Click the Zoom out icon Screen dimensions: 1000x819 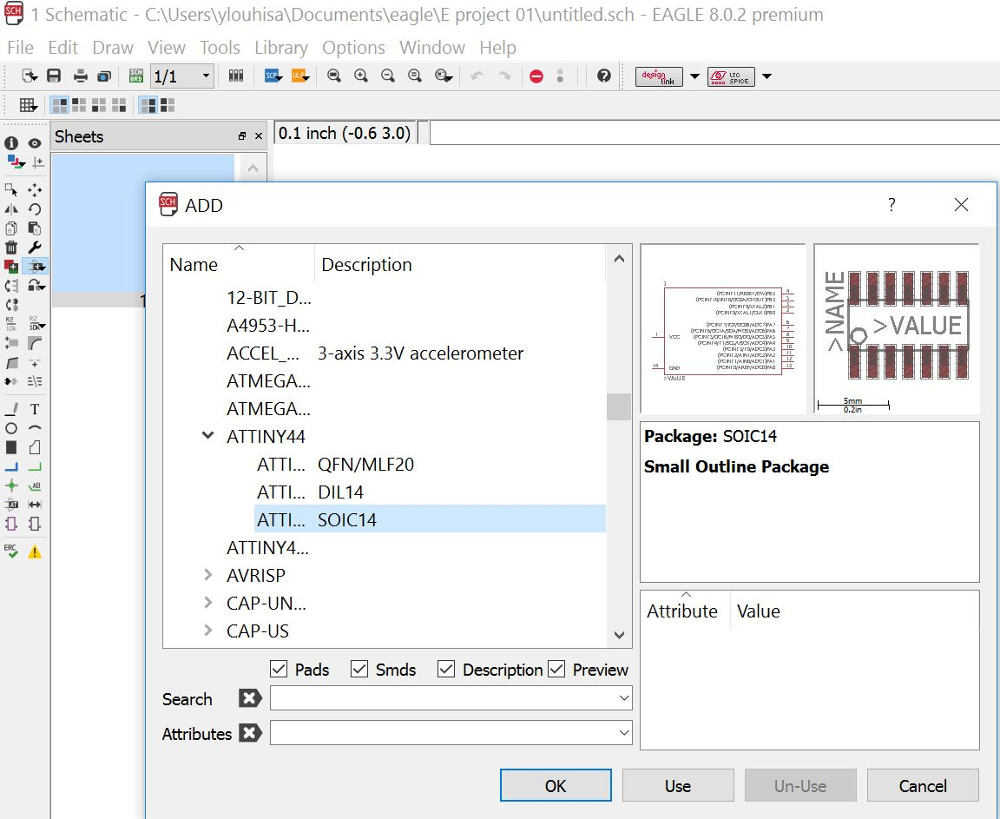coord(388,76)
